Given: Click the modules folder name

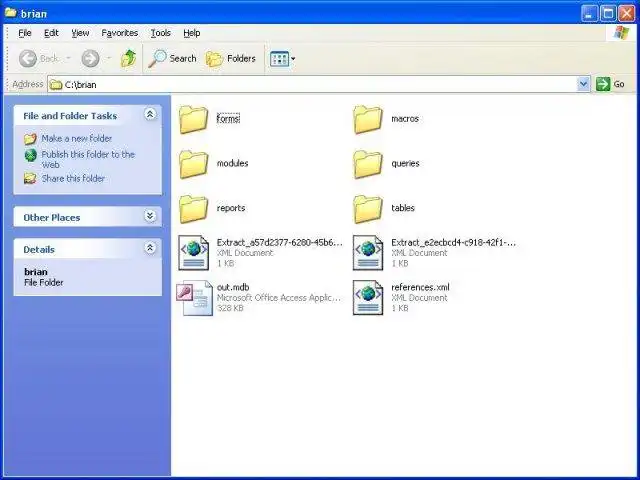Looking at the screenshot, I should [232, 163].
